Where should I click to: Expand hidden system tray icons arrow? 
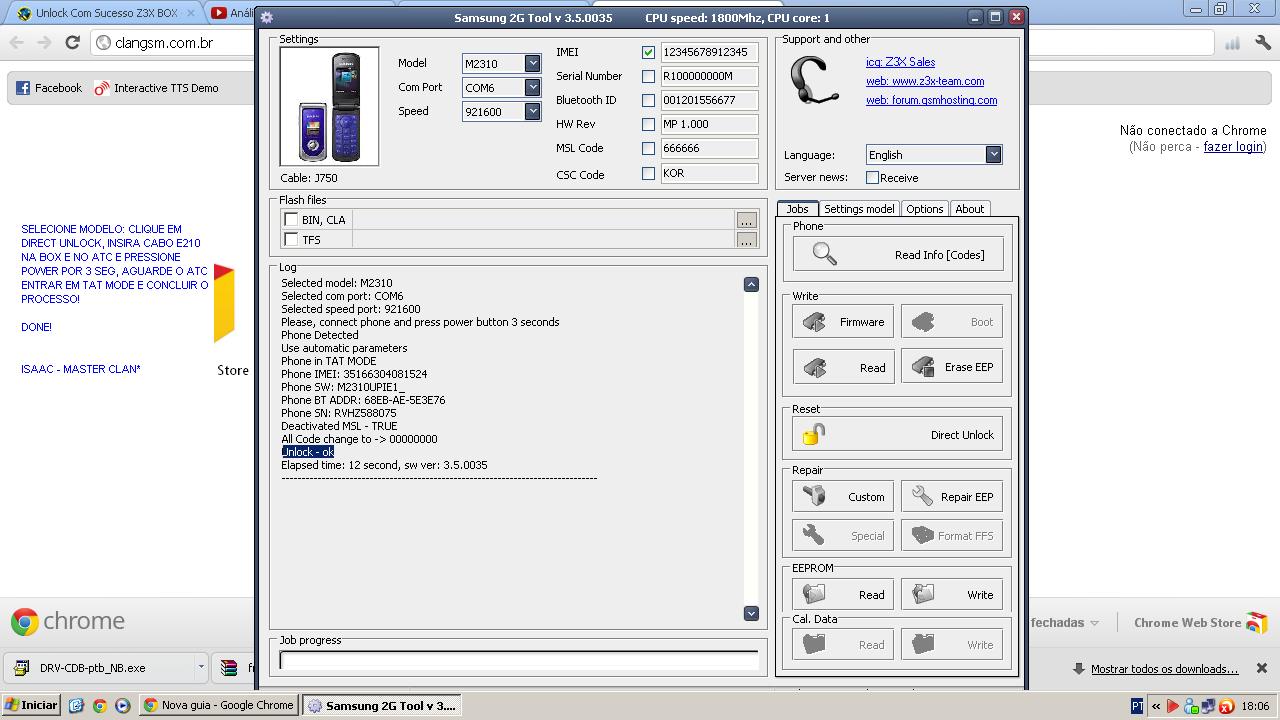pos(1156,706)
